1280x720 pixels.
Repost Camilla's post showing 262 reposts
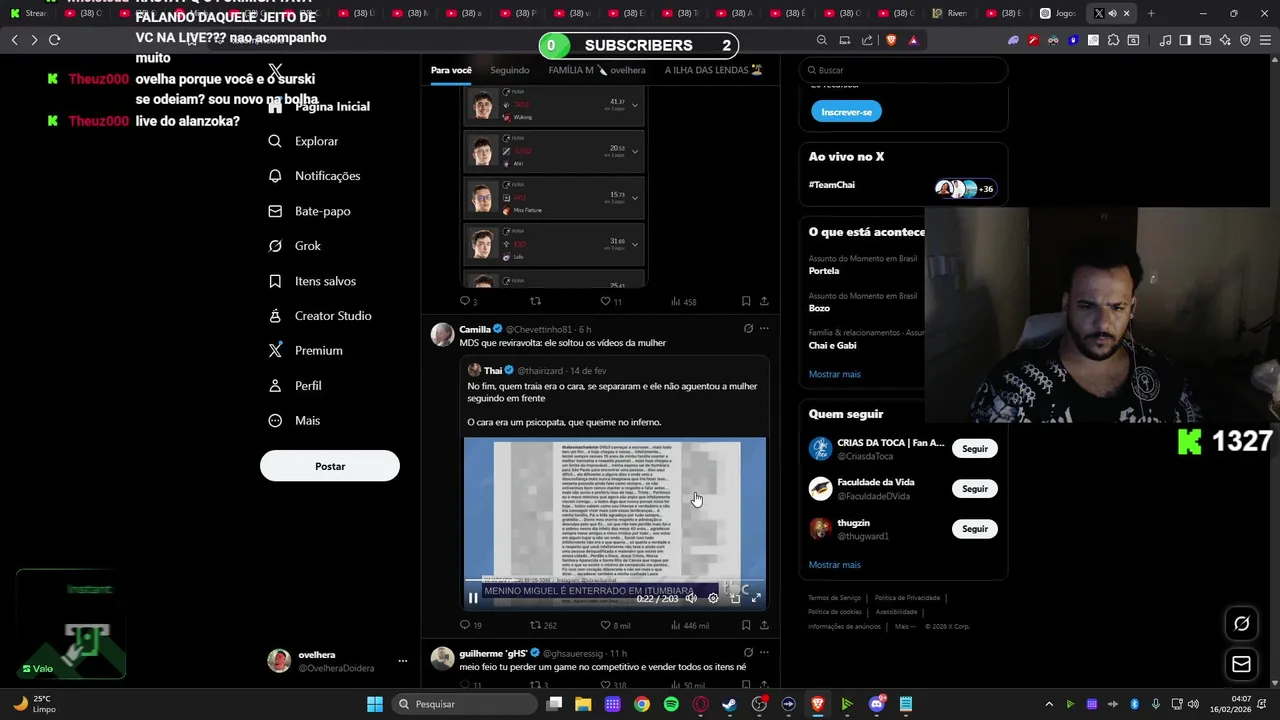tap(543, 625)
